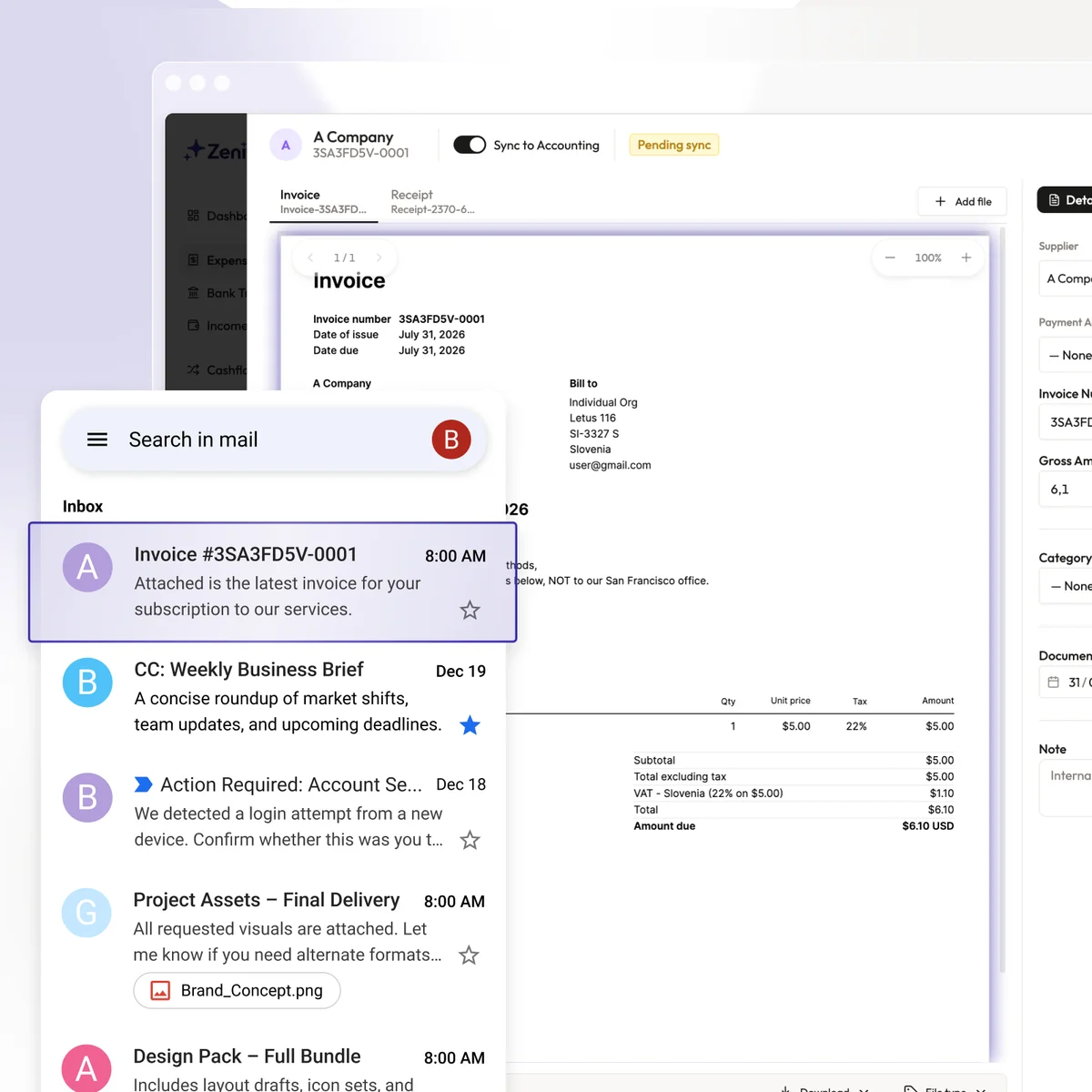Open the Category None dropdown

click(1066, 586)
